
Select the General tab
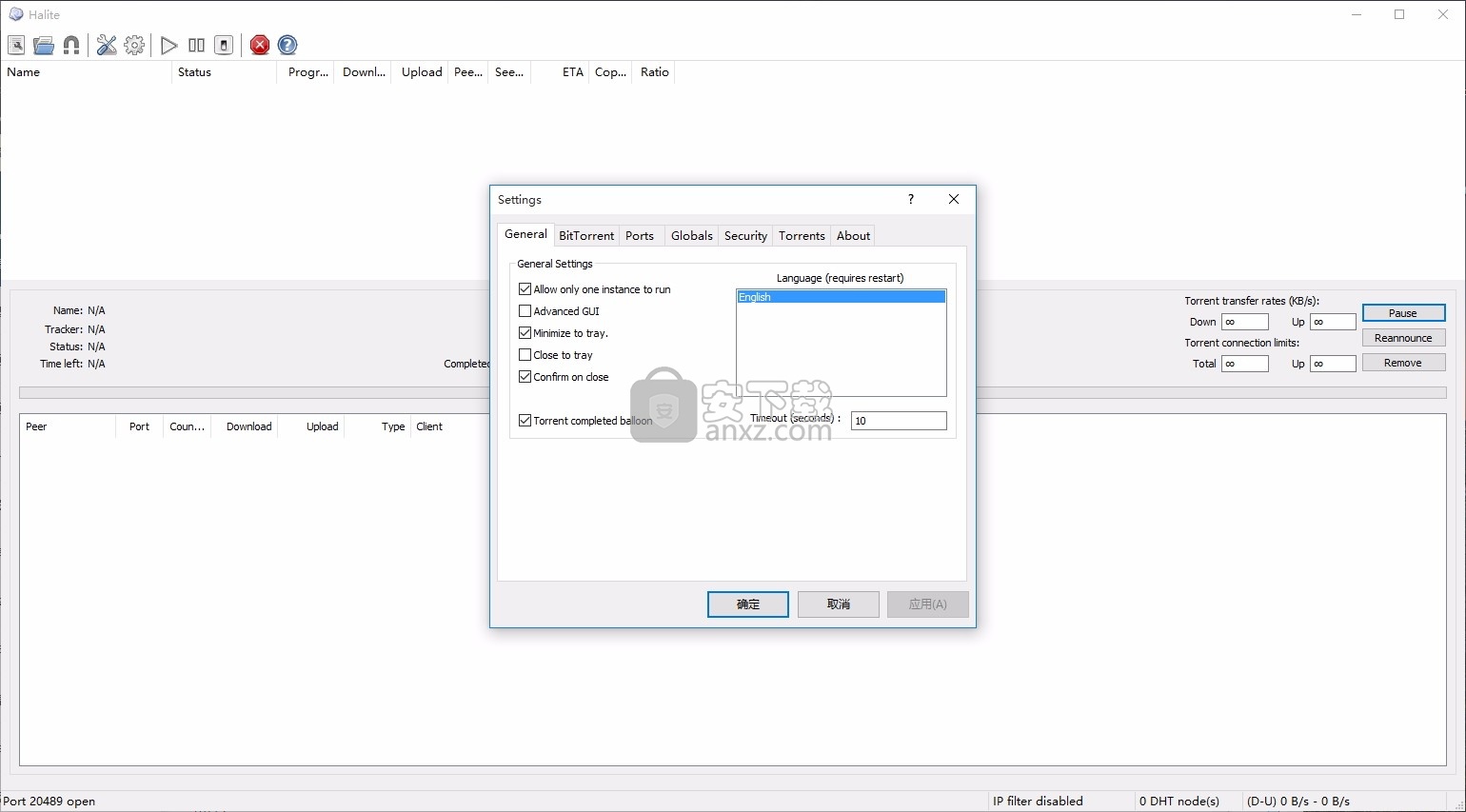pyautogui.click(x=525, y=234)
